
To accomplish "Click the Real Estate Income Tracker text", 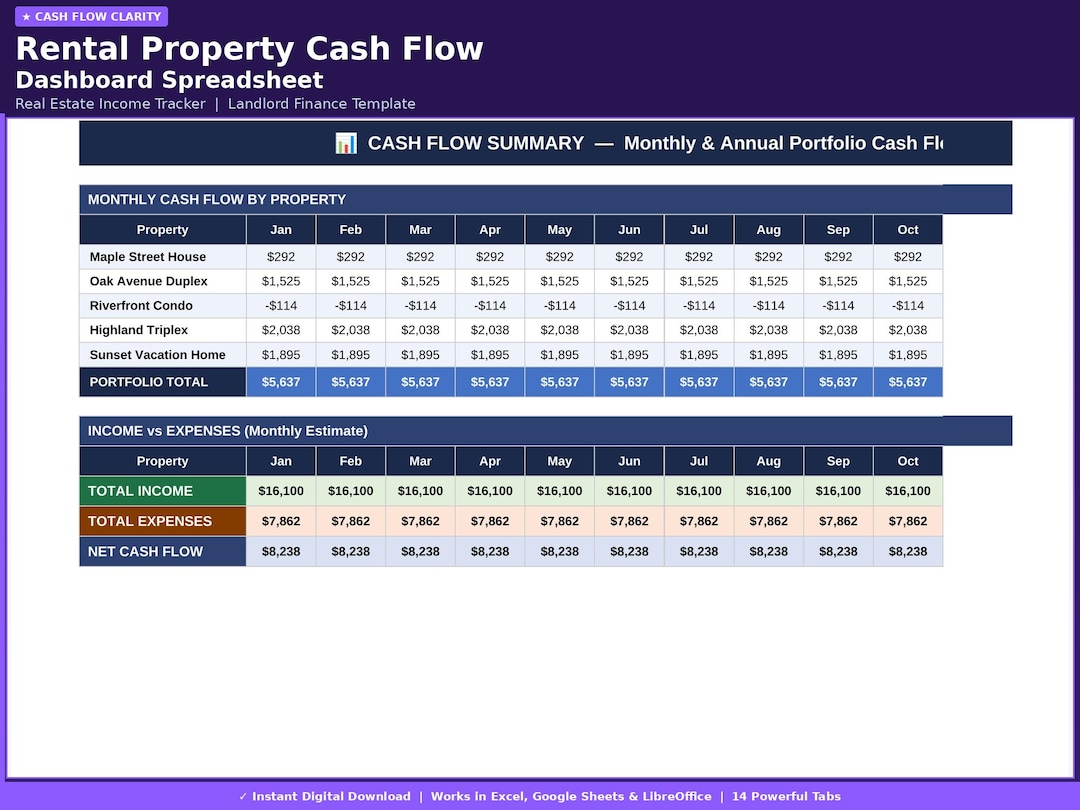I will coord(110,104).
